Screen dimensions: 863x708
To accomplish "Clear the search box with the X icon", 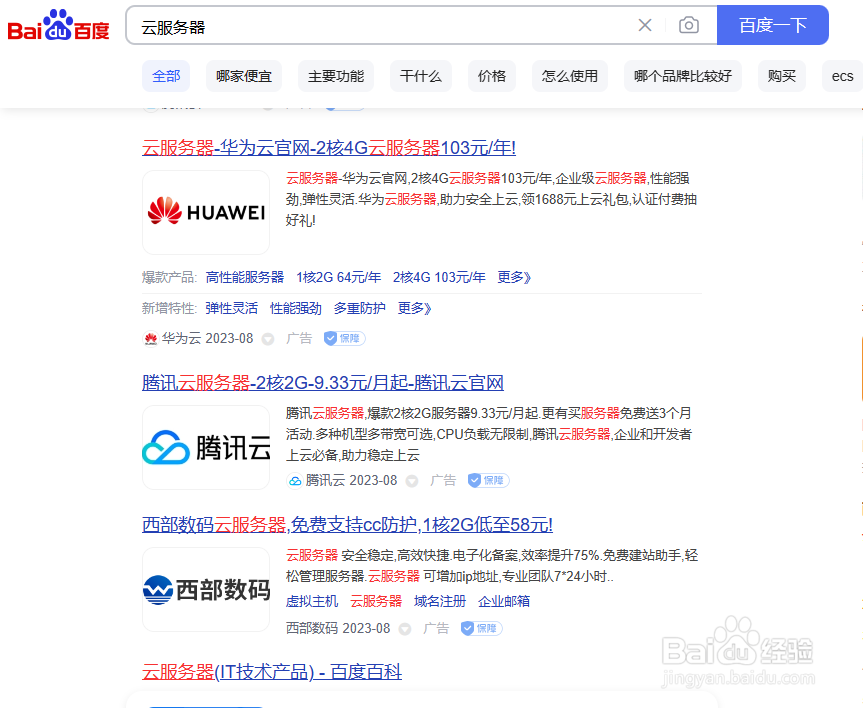I will 644,25.
